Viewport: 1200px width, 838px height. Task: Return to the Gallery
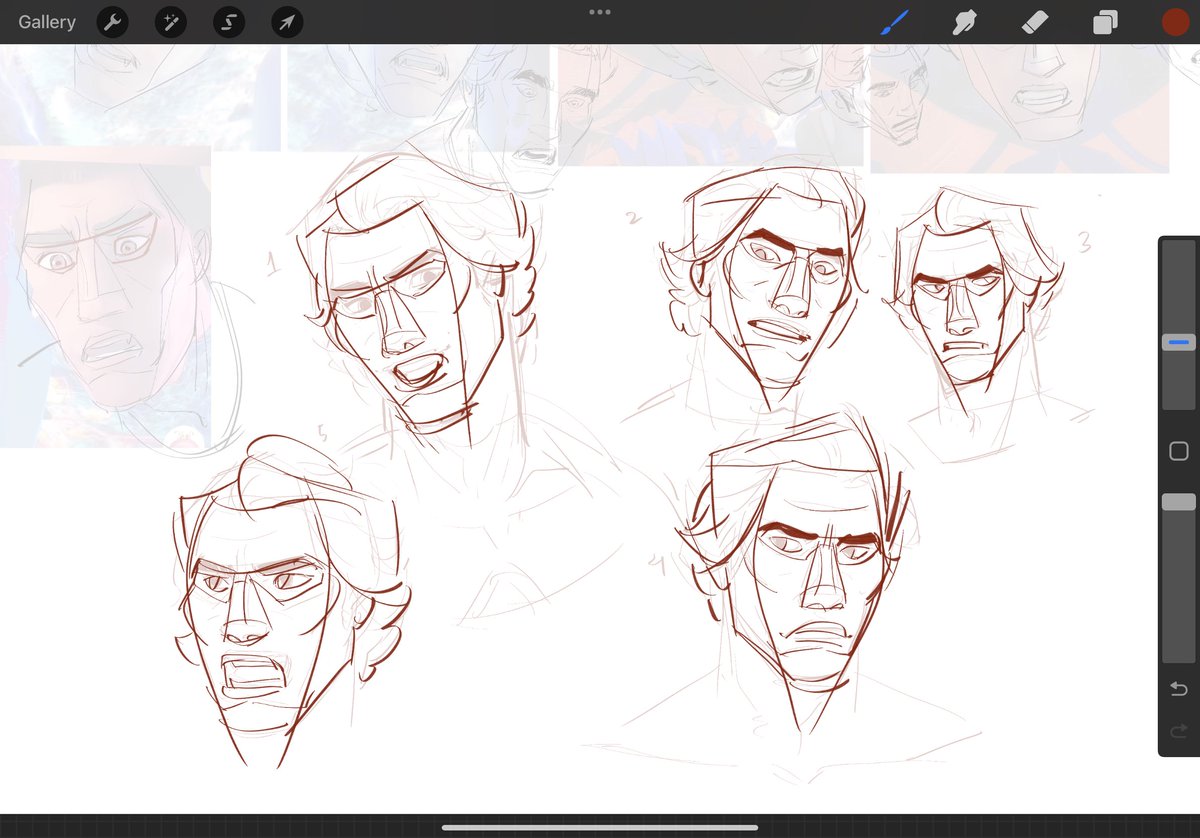47,22
